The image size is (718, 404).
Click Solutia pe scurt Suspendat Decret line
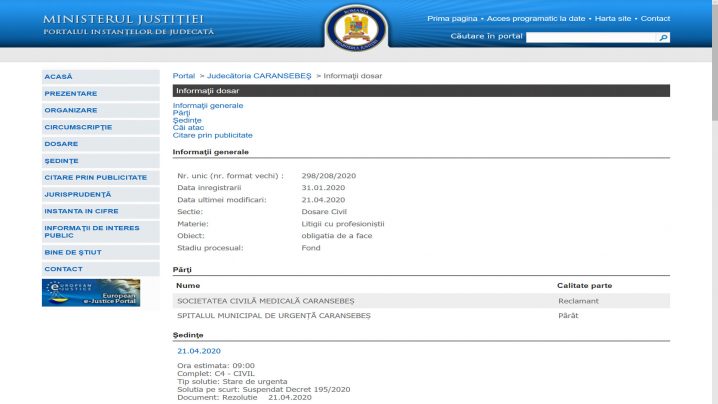pos(264,389)
